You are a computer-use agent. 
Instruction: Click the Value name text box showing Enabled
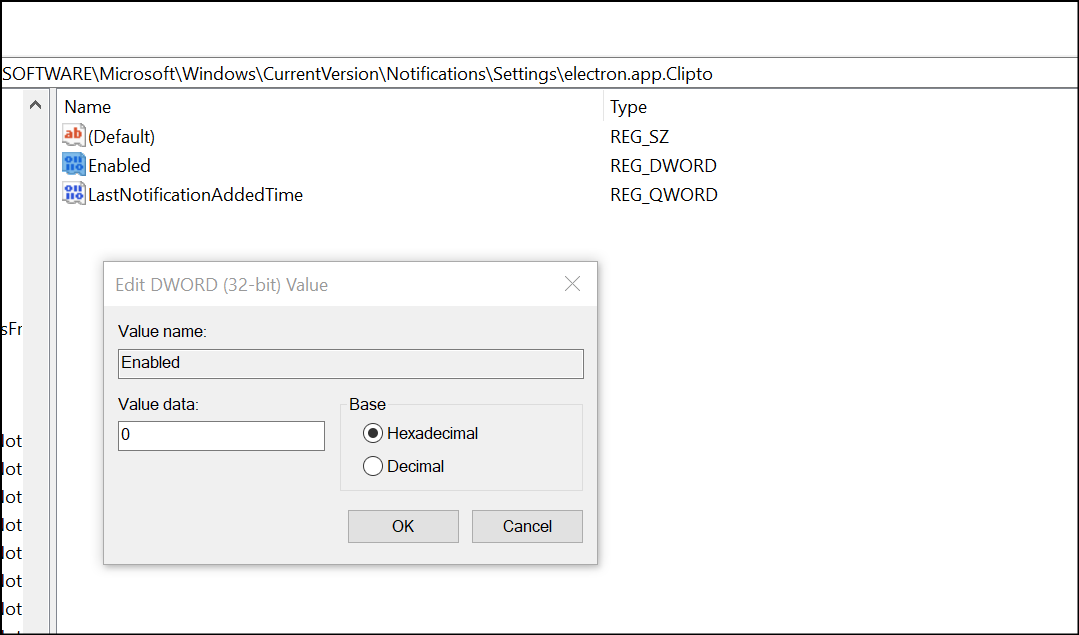click(x=350, y=363)
